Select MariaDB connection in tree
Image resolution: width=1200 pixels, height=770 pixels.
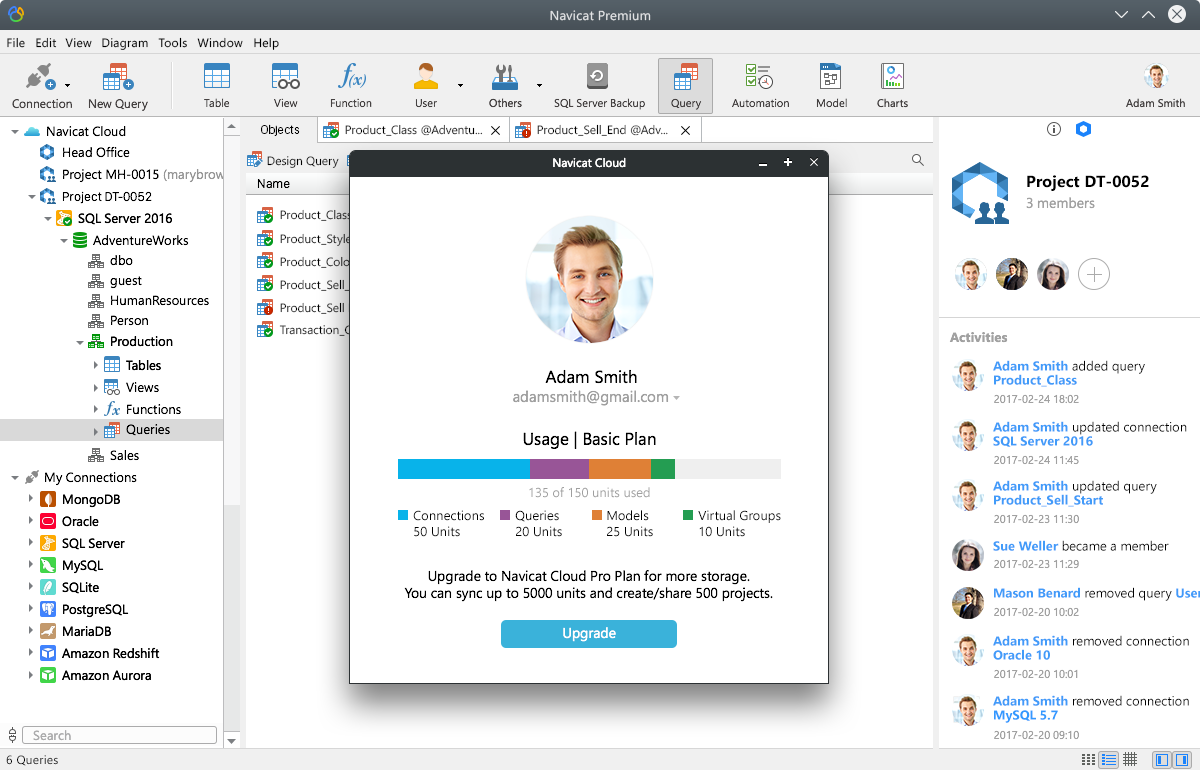pos(86,631)
